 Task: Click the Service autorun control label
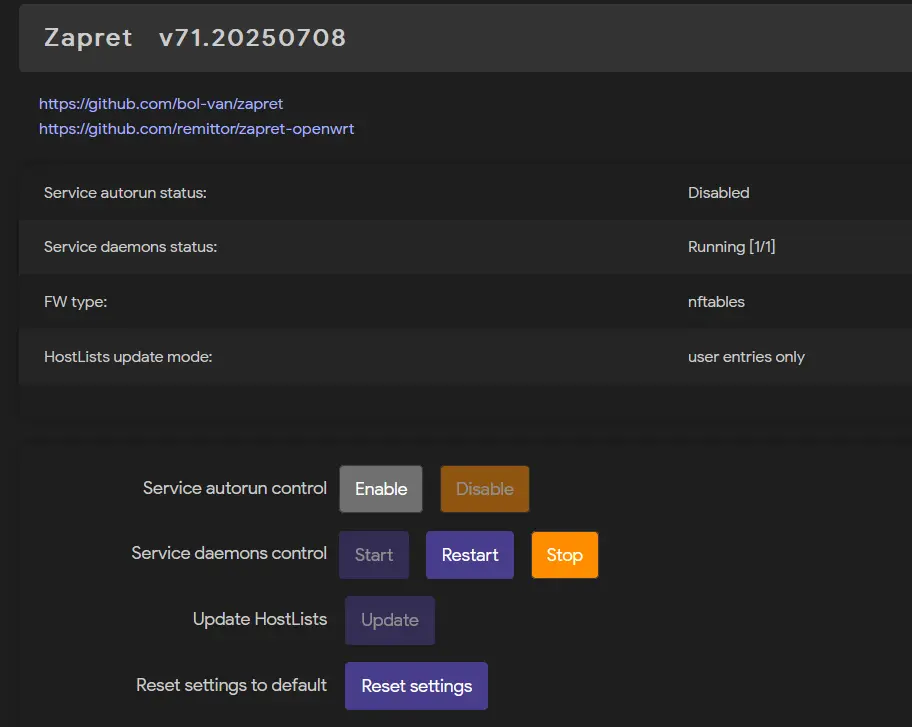235,488
